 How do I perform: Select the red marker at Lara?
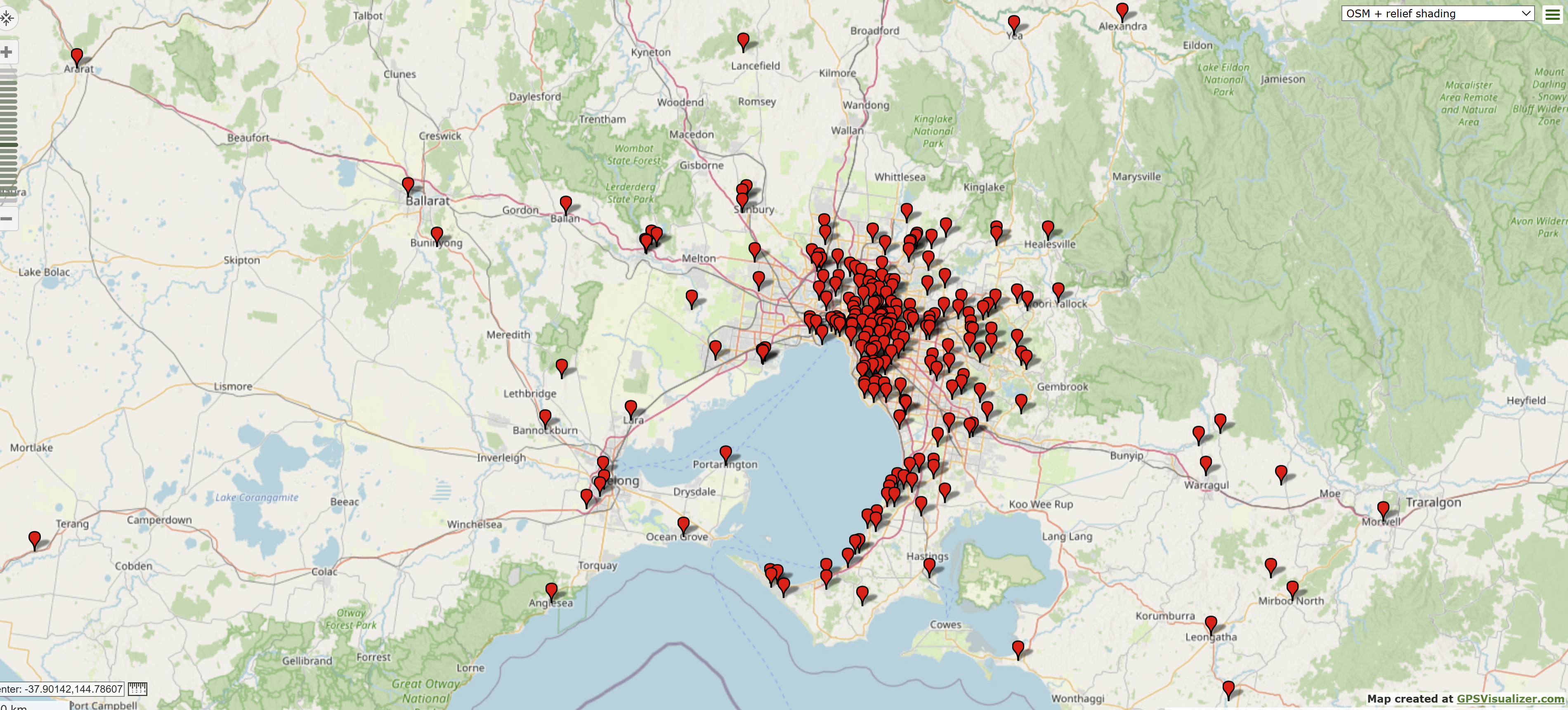pyautogui.click(x=631, y=409)
